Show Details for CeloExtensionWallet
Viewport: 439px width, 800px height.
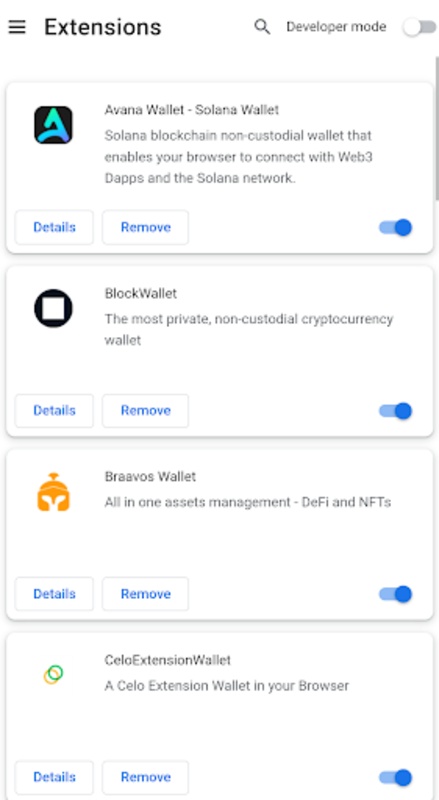54,777
